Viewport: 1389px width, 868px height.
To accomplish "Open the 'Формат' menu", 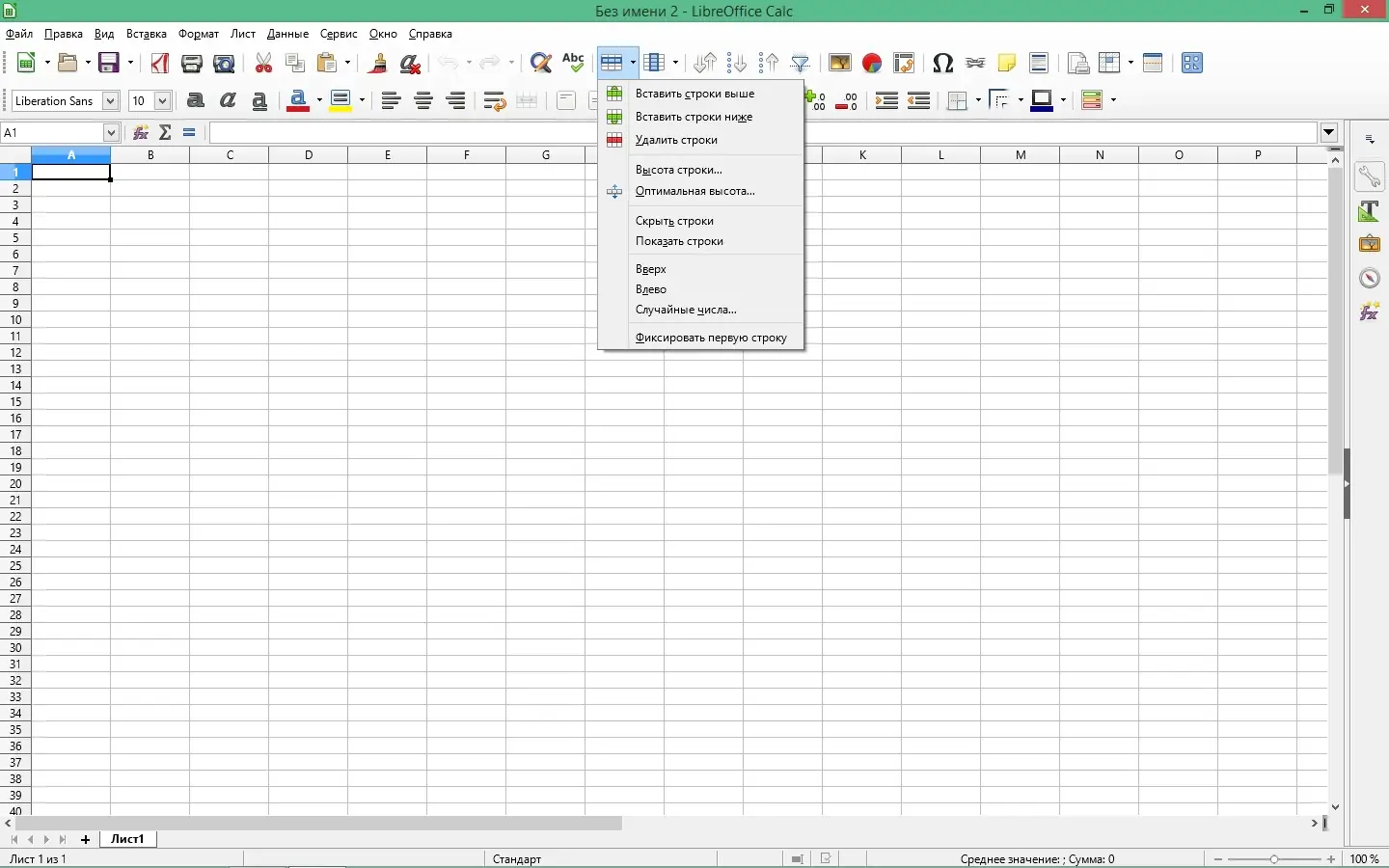I will coord(199,34).
